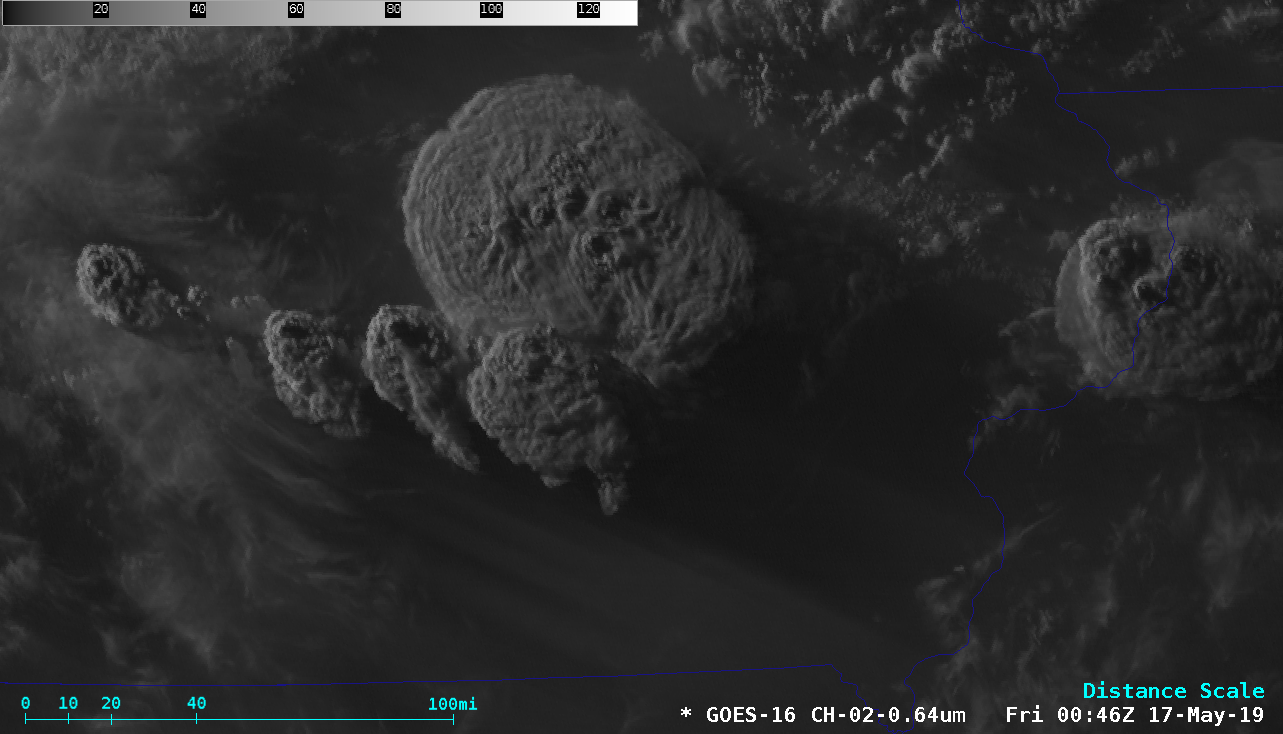The height and width of the screenshot is (734, 1283).
Task: Click the 40 tick label on color bar
Action: tap(198, 9)
